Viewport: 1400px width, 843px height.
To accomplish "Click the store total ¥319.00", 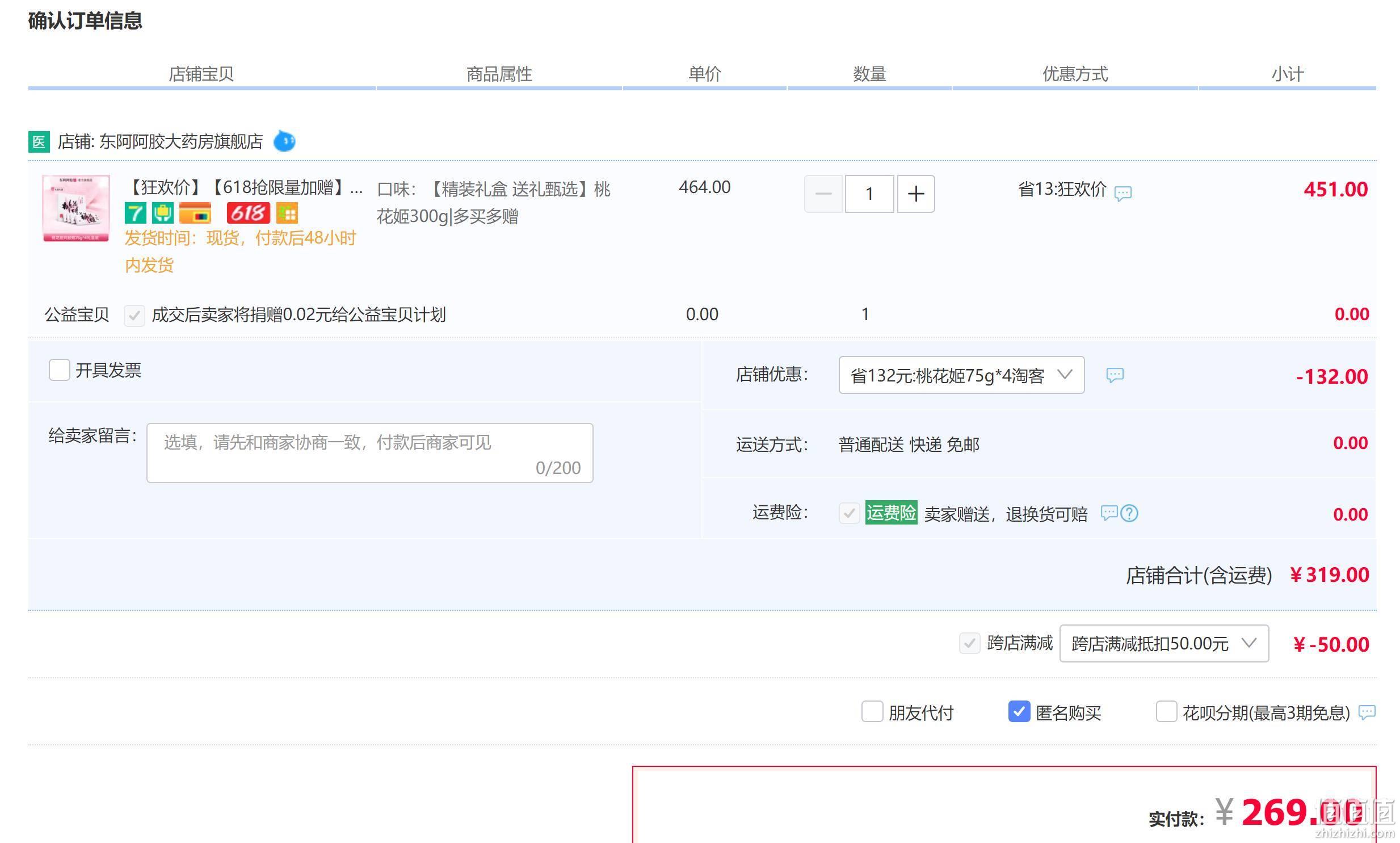I will point(1329,575).
